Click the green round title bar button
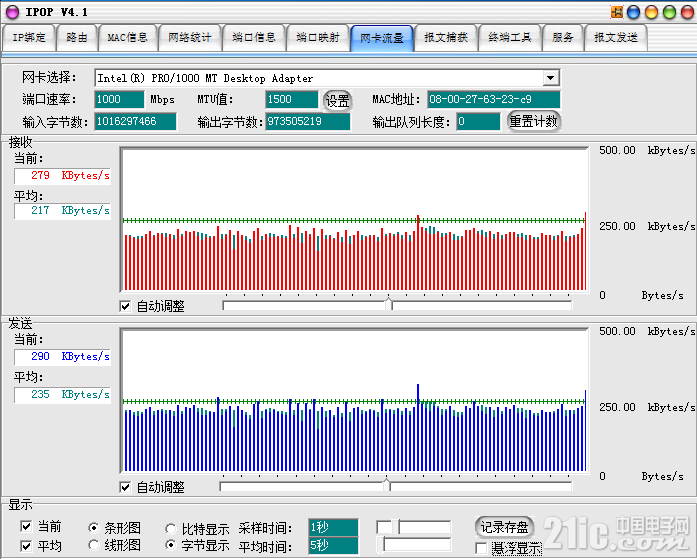The height and width of the screenshot is (559, 697). click(x=669, y=12)
